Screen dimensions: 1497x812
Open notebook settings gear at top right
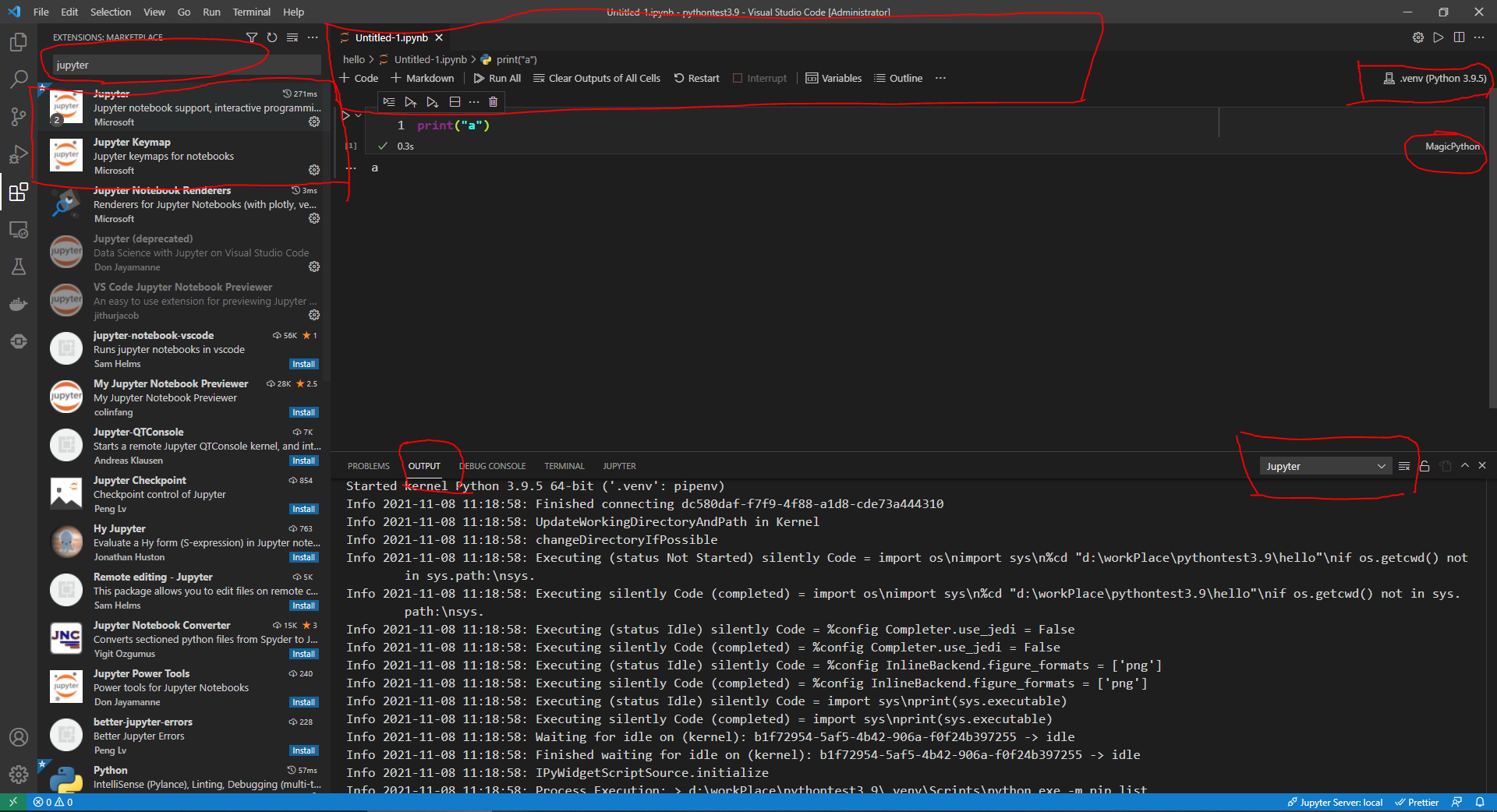[1418, 37]
